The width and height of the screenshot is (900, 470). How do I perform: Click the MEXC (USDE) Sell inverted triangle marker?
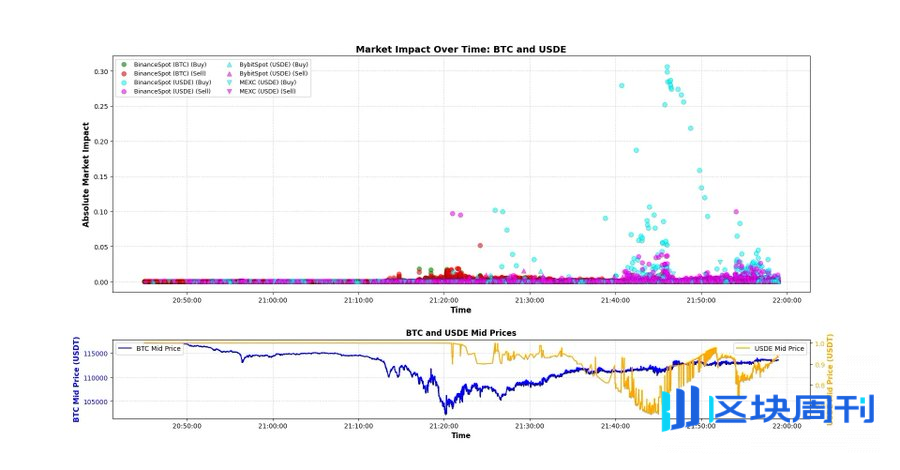point(229,91)
